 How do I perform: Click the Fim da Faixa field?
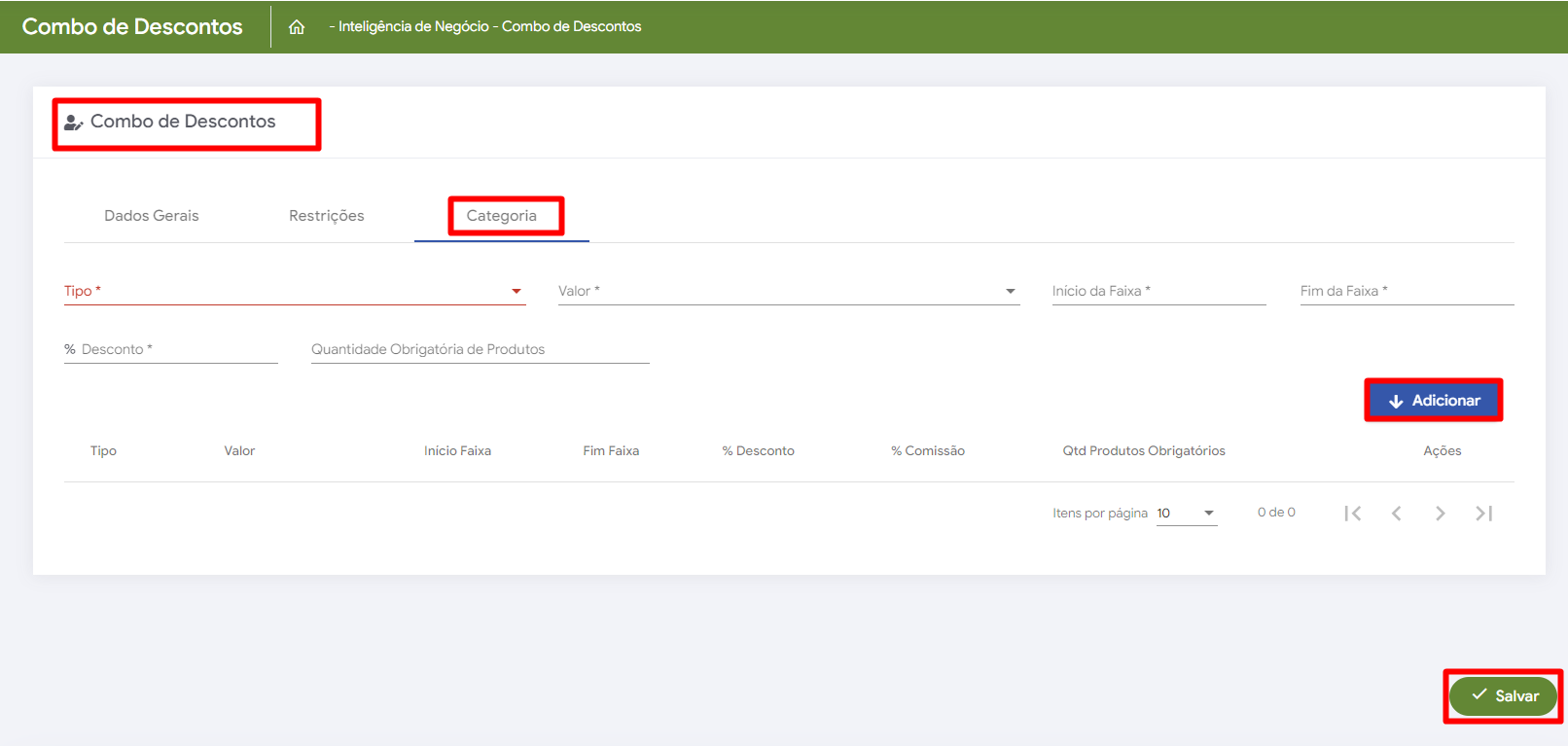point(1406,291)
